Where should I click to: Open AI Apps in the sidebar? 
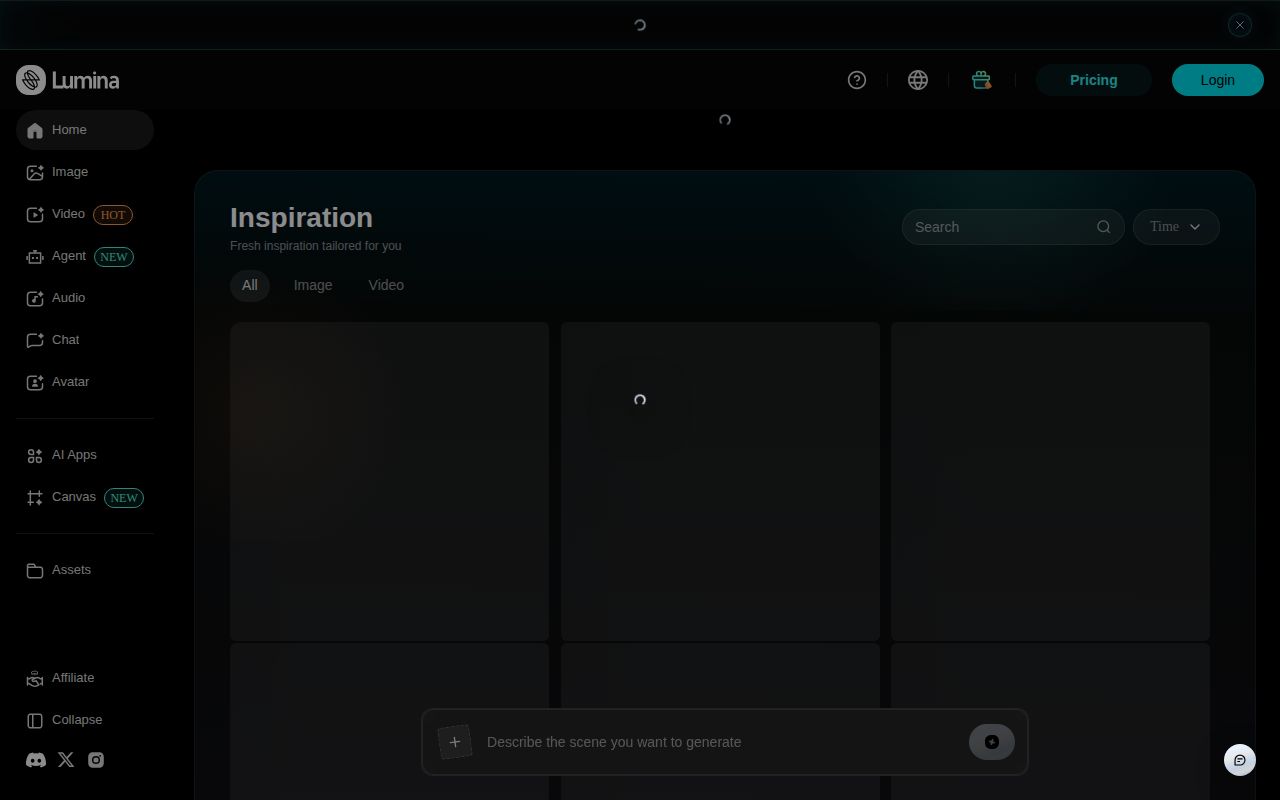tap(85, 455)
